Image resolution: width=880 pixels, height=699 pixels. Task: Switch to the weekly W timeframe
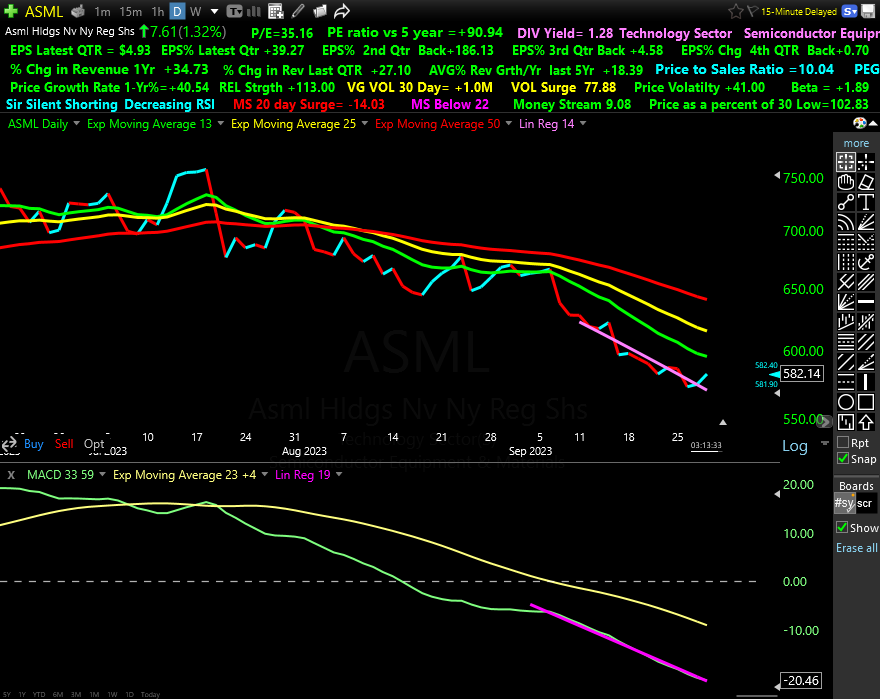(x=194, y=12)
